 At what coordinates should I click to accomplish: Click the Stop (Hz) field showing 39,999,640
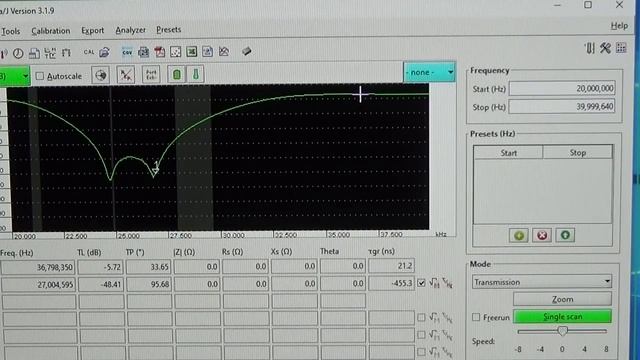(x=562, y=107)
